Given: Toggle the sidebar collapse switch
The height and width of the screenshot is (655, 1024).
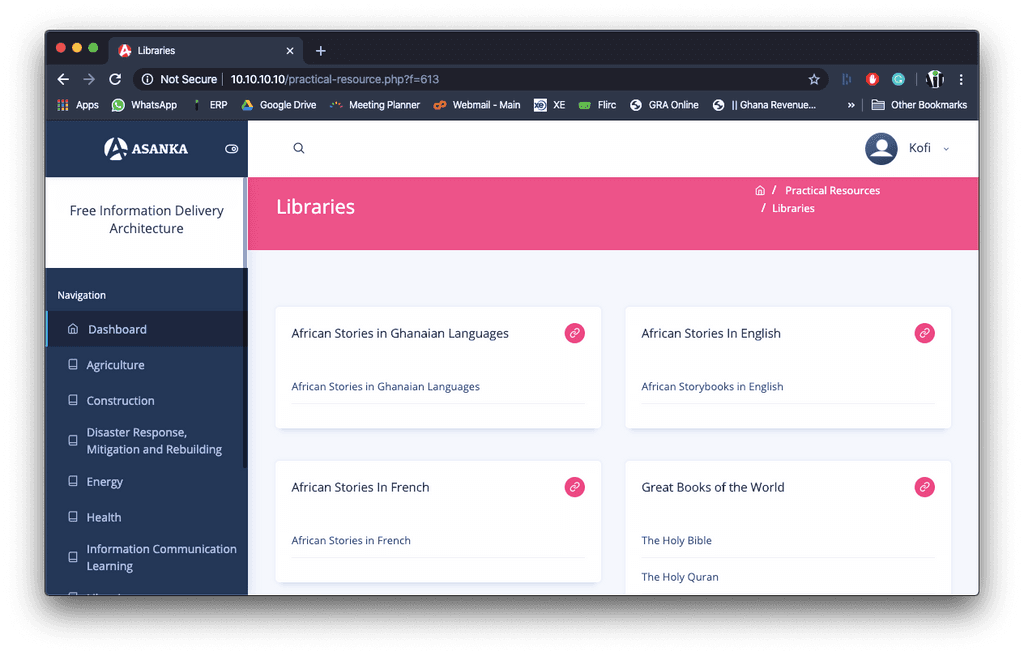Looking at the screenshot, I should [231, 149].
